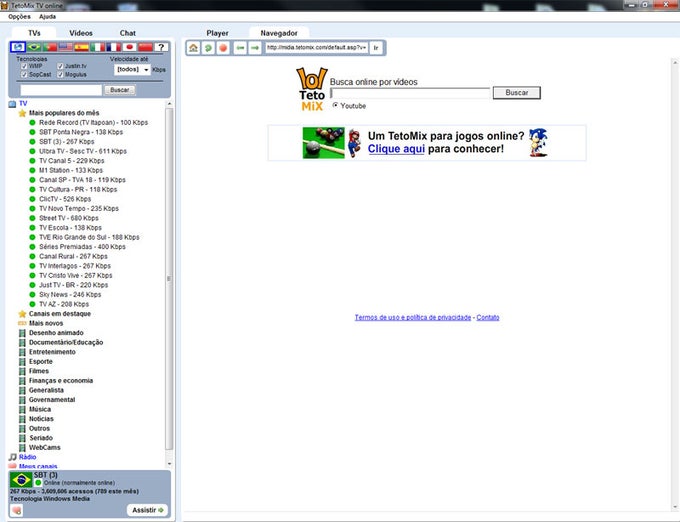Navigate back with left green arrow
The height and width of the screenshot is (522, 680).
(x=240, y=48)
